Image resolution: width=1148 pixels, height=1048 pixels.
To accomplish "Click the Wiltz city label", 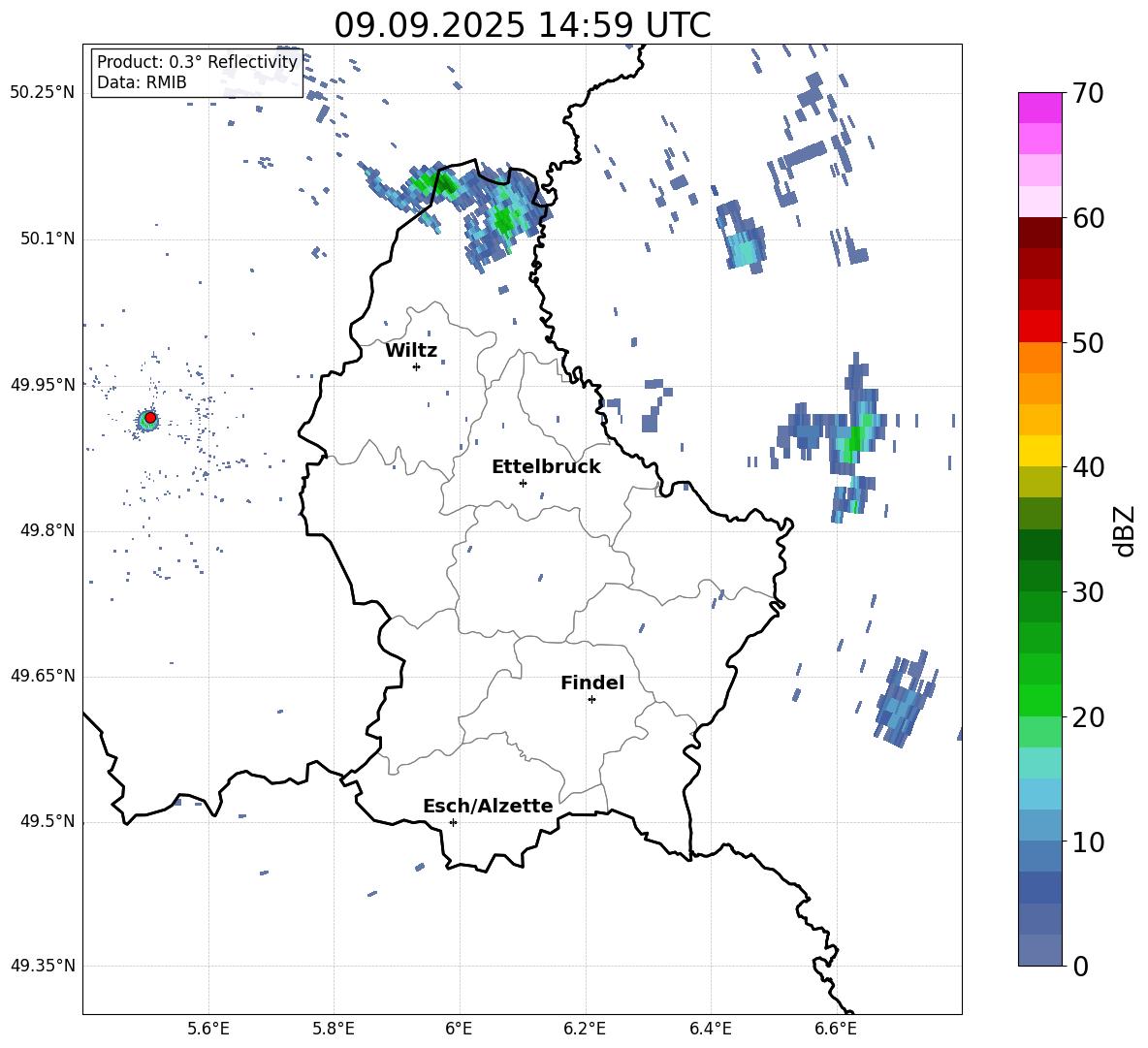I will coord(411,351).
